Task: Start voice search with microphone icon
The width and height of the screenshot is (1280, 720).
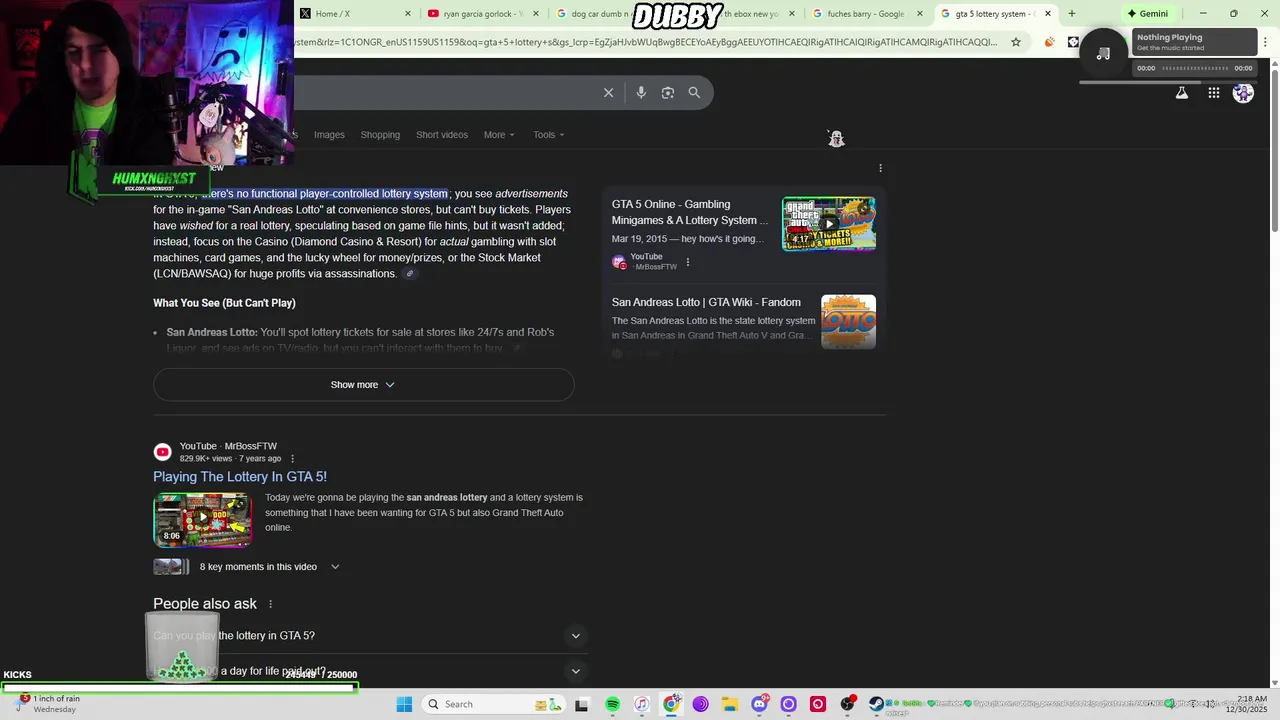Action: pyautogui.click(x=641, y=92)
